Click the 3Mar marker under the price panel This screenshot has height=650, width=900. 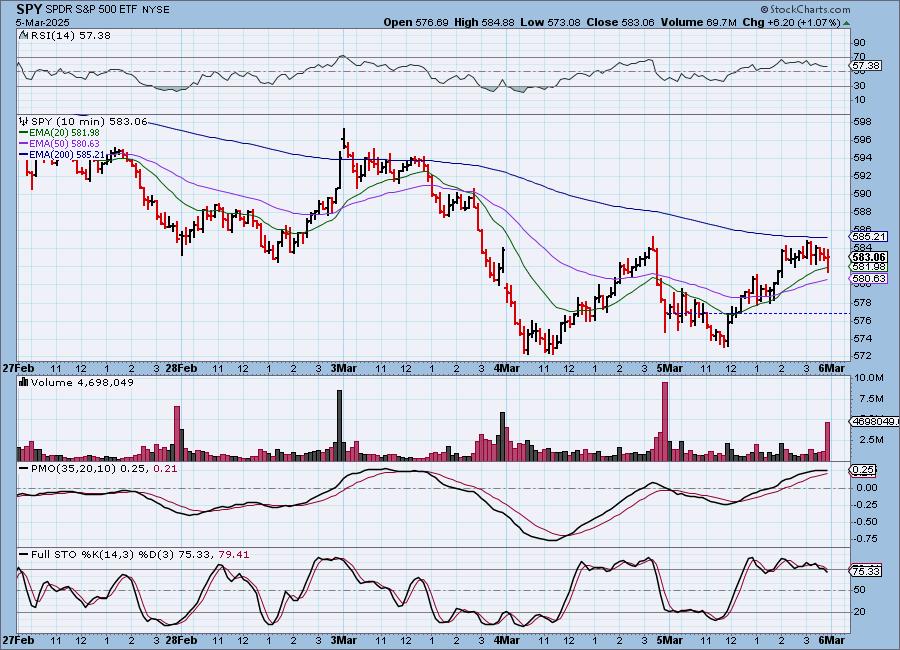344,368
